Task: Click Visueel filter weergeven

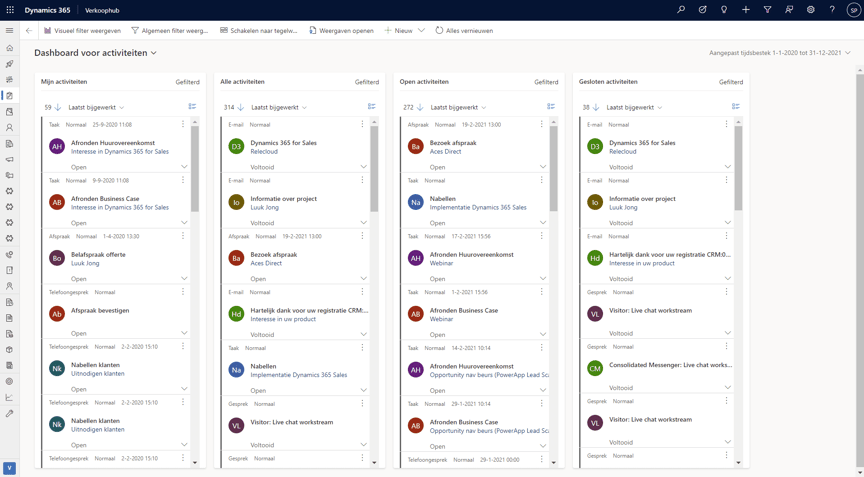Action: [x=83, y=31]
